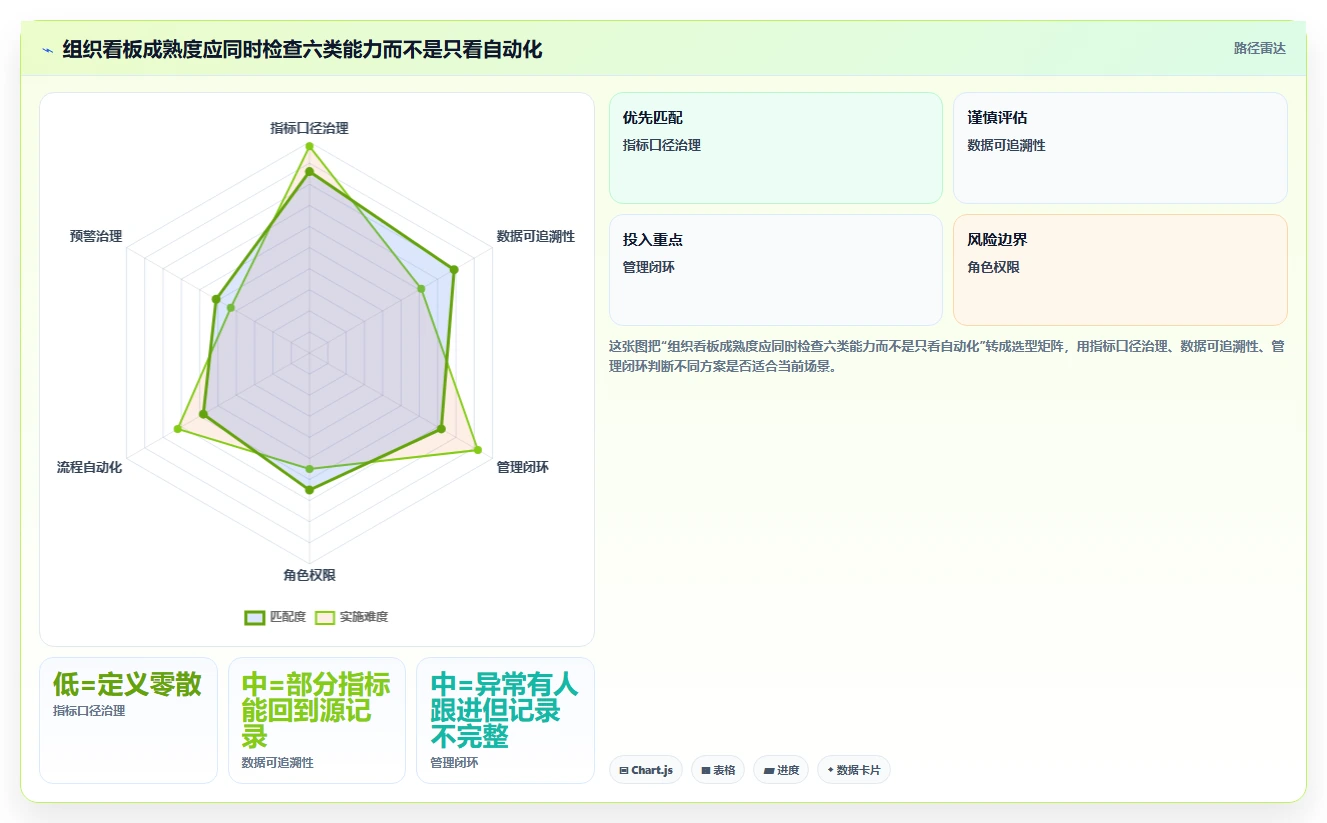Click the 预警治理 axis label on radar

pyautogui.click(x=96, y=237)
